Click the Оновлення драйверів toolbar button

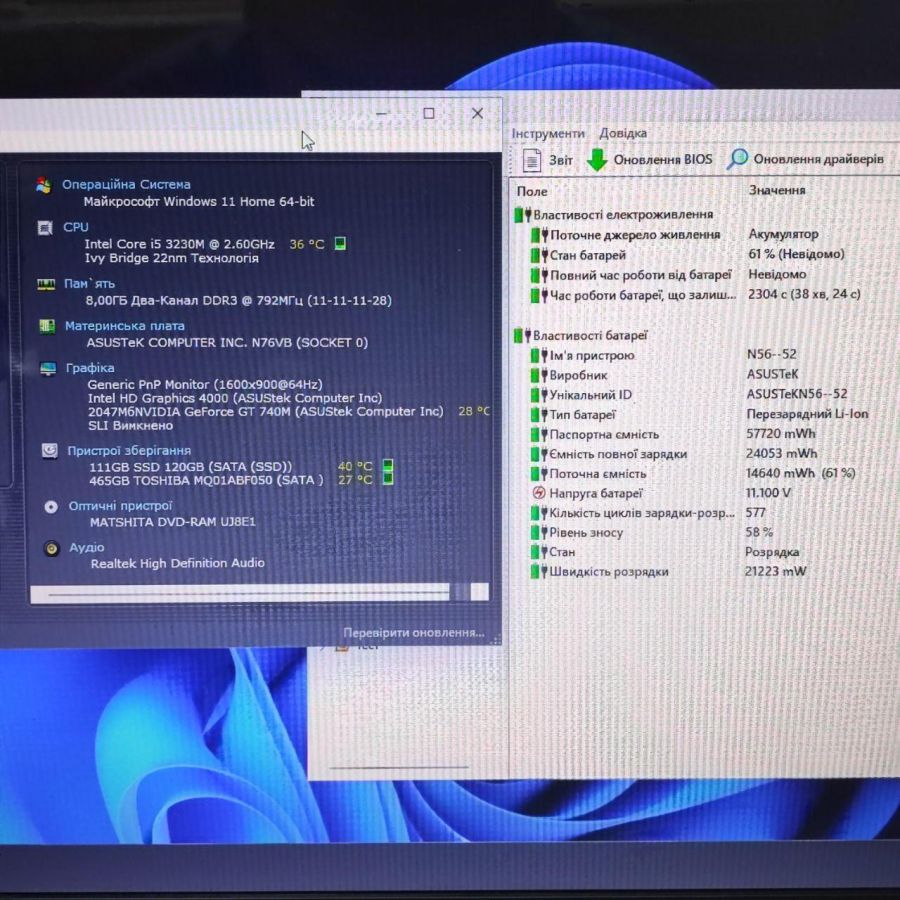805,159
